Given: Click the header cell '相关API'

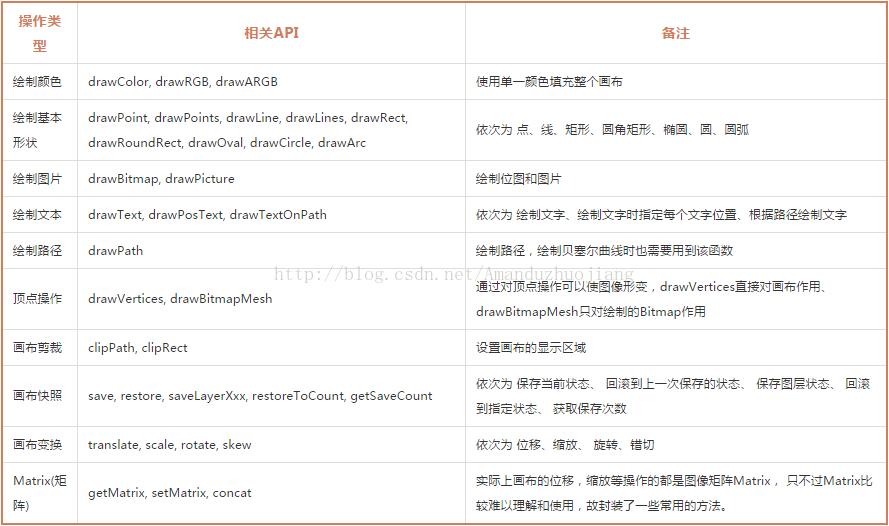Looking at the screenshot, I should tap(271, 33).
